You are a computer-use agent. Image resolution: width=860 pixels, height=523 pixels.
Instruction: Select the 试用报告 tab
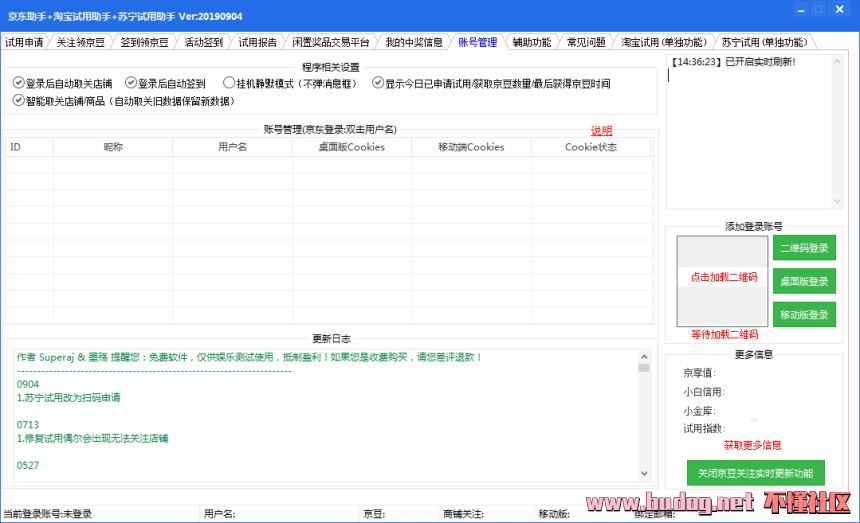pyautogui.click(x=258, y=42)
